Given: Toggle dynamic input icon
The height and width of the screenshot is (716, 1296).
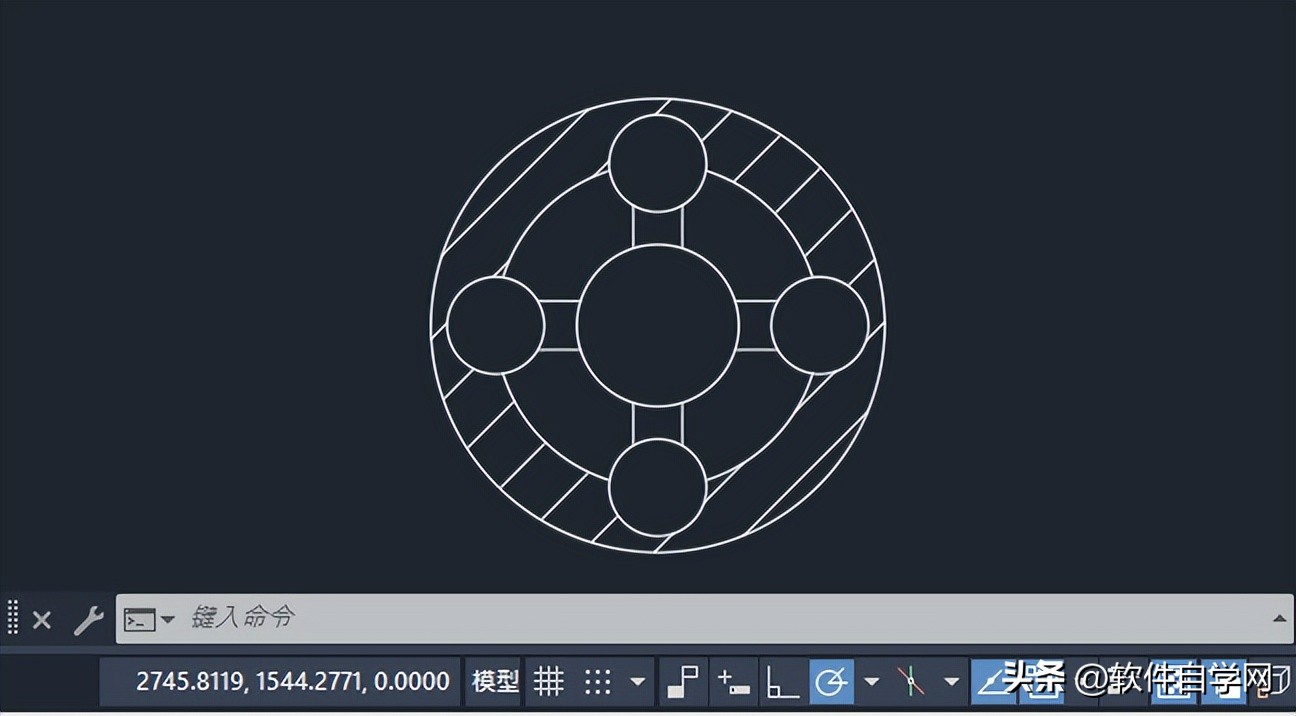Looking at the screenshot, I should point(733,682).
